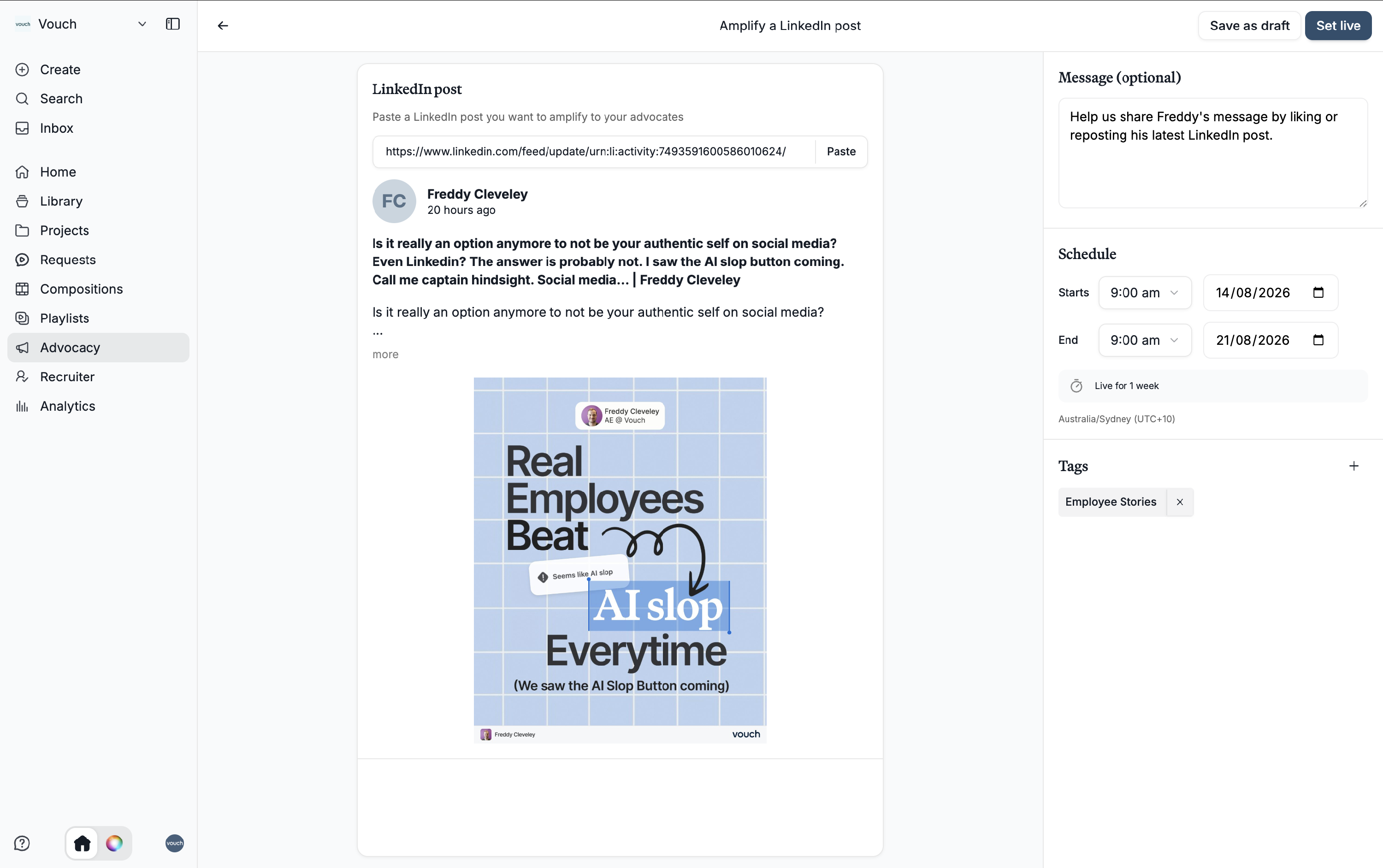Click the bold post headline text
Viewport: 1383px width, 868px height.
609,262
